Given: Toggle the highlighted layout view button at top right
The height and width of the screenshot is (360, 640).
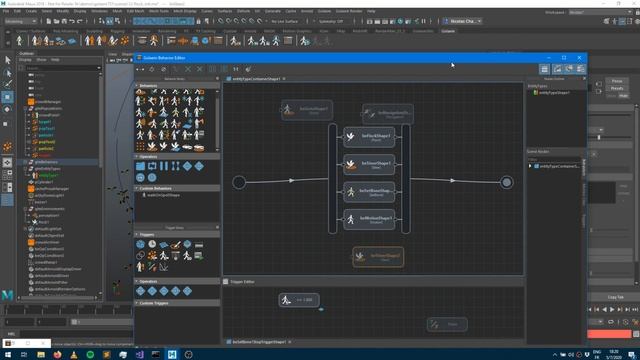Looking at the screenshot, I should point(544,69).
